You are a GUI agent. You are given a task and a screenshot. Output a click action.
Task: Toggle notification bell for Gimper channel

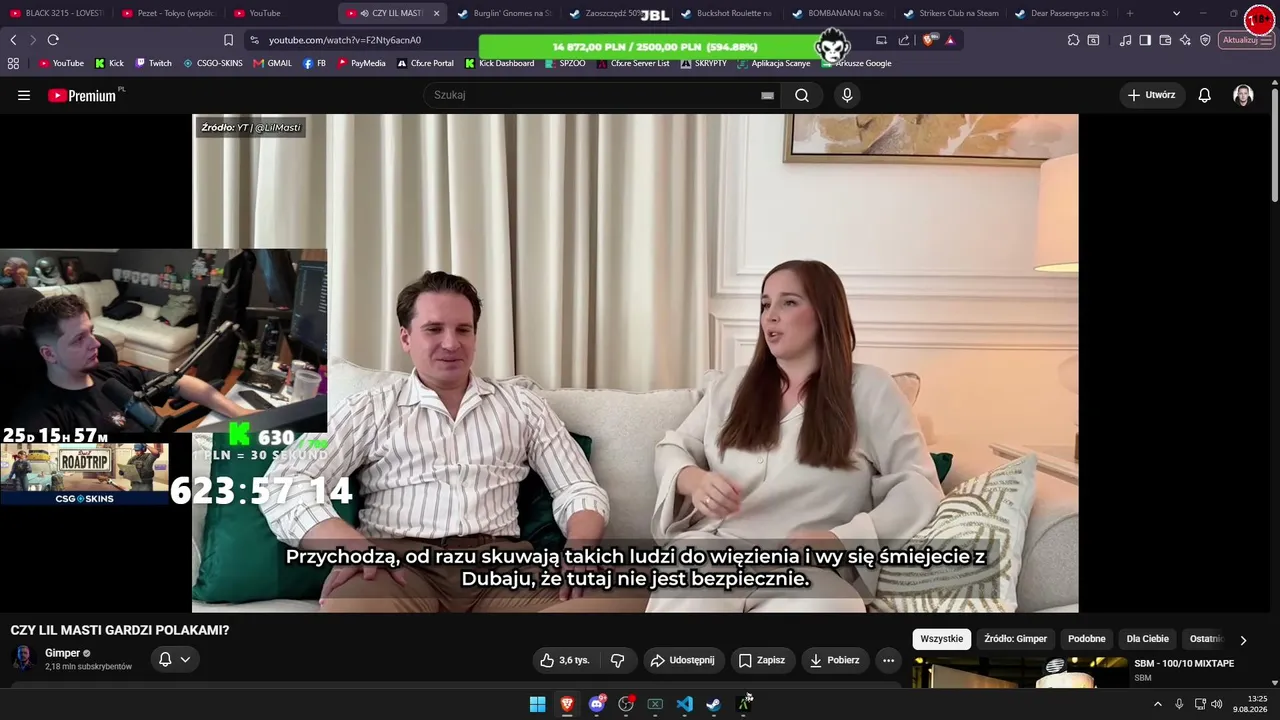coord(174,659)
